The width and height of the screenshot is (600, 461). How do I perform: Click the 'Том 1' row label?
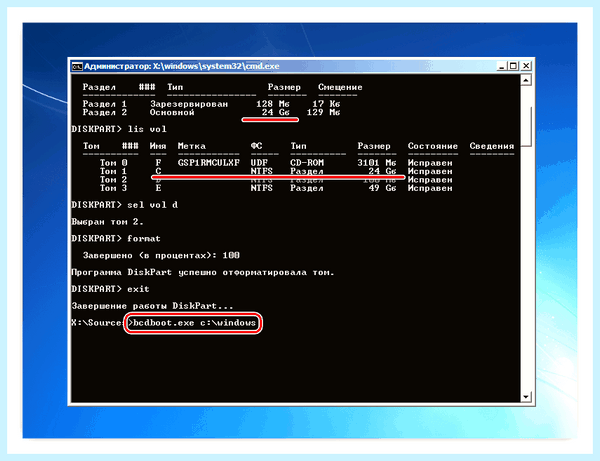coord(114,171)
